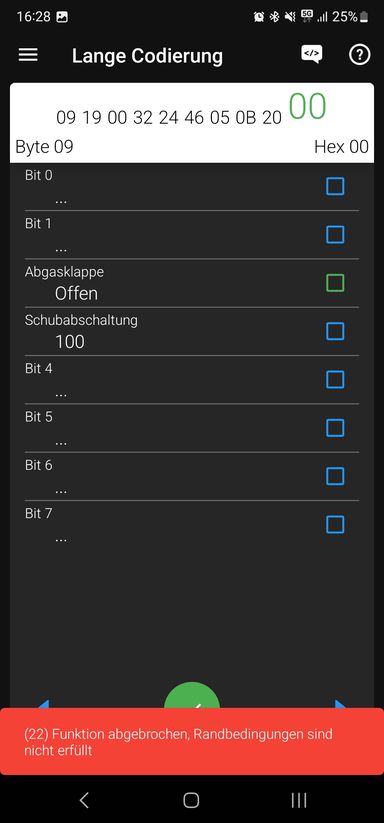Toggle the Bit 0 checkbox

[335, 186]
